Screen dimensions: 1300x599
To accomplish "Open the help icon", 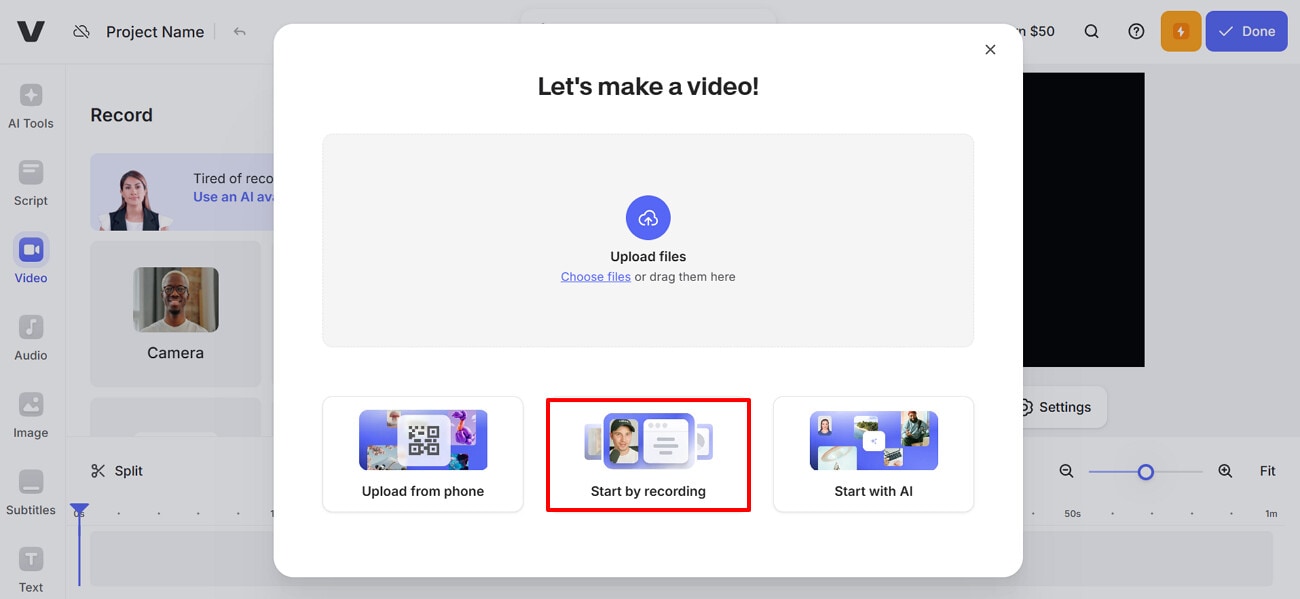I will (1136, 31).
